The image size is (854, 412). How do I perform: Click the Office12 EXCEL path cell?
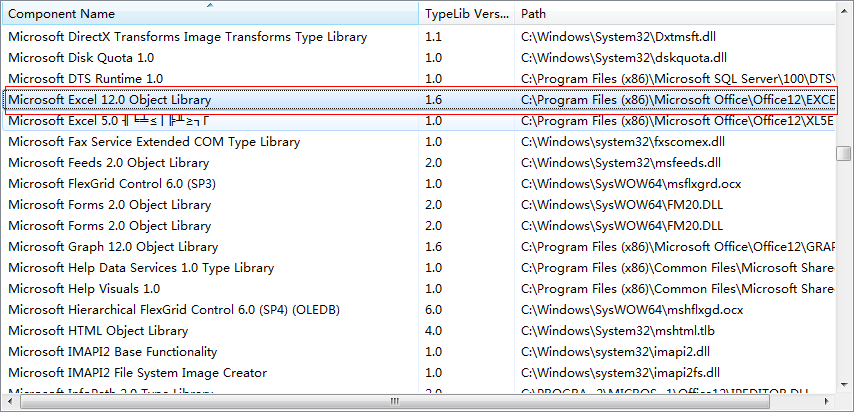coord(678,100)
